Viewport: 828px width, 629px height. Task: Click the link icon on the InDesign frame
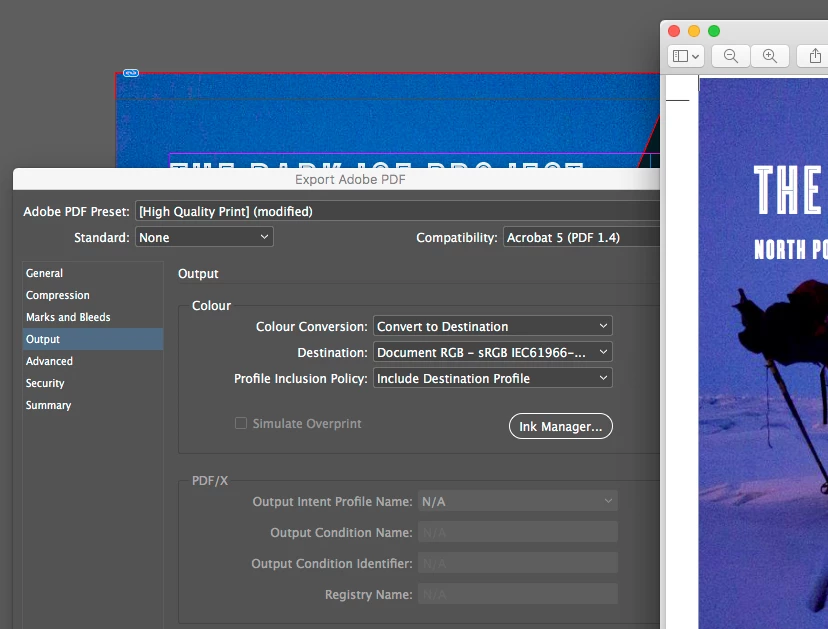(131, 73)
